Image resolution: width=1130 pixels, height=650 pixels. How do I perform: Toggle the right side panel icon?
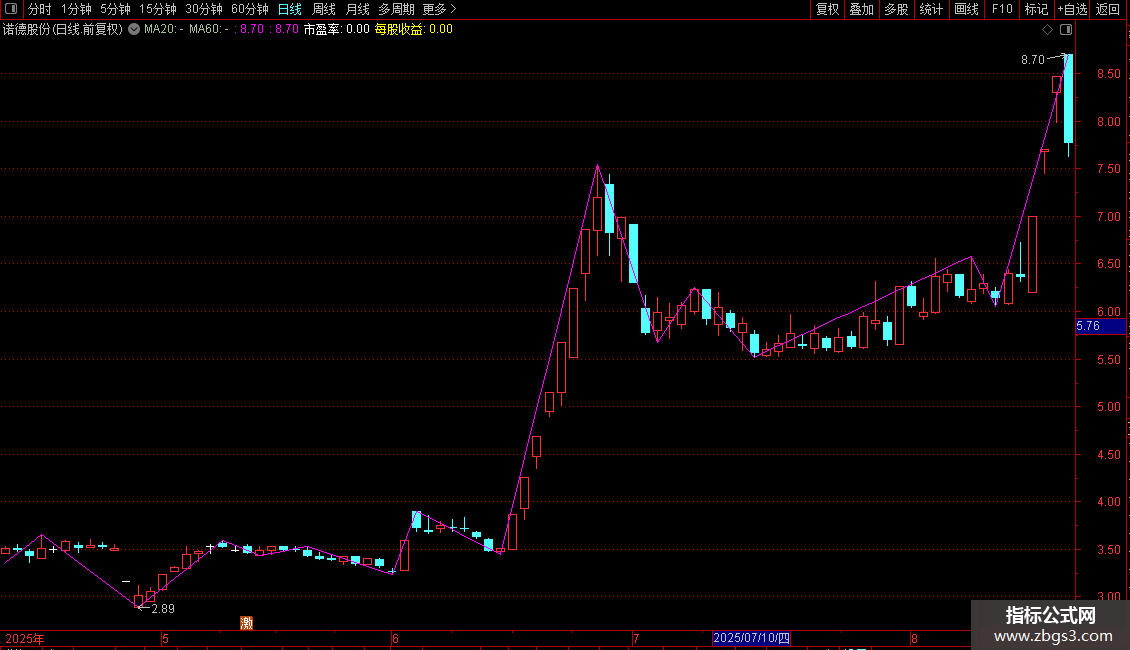[x=1066, y=30]
